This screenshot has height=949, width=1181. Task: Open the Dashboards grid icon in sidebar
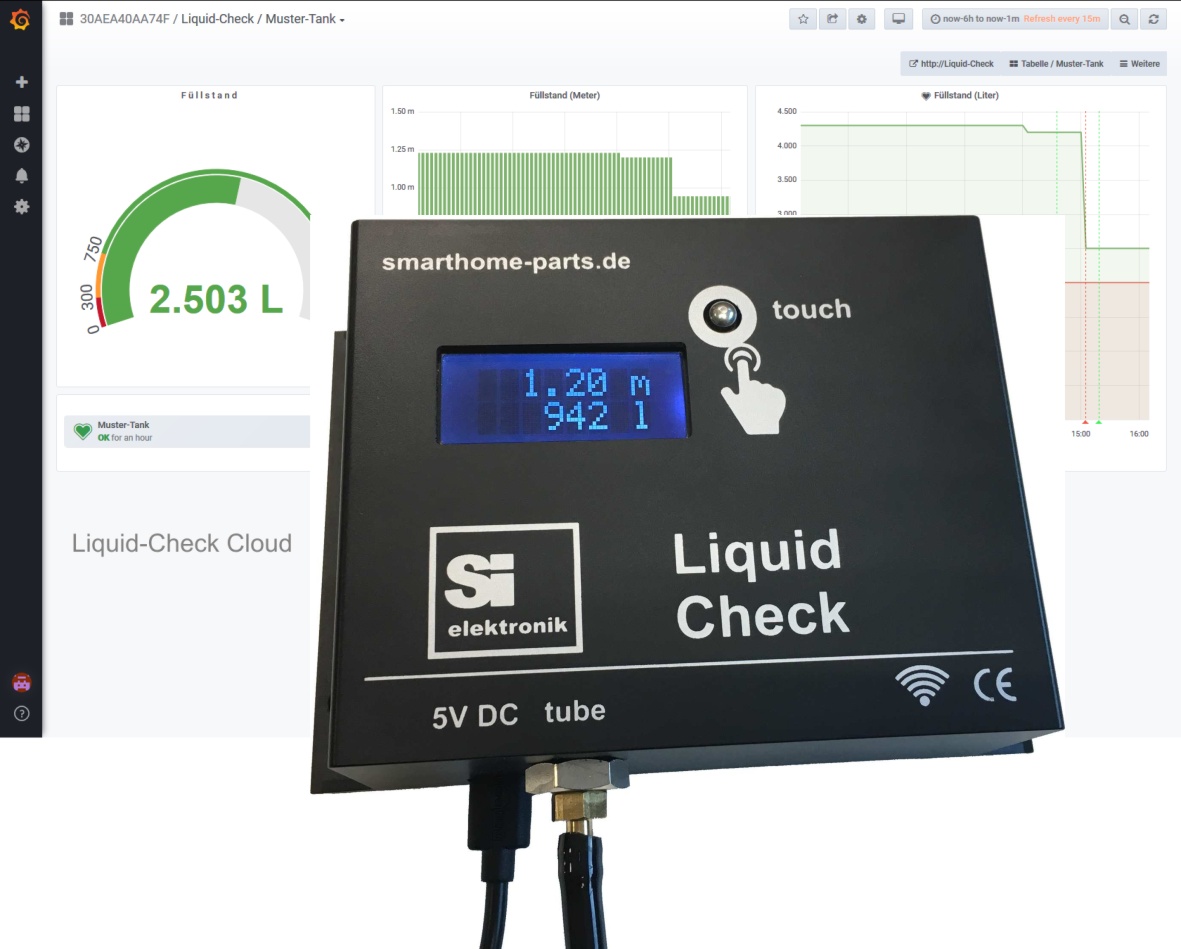pos(22,114)
